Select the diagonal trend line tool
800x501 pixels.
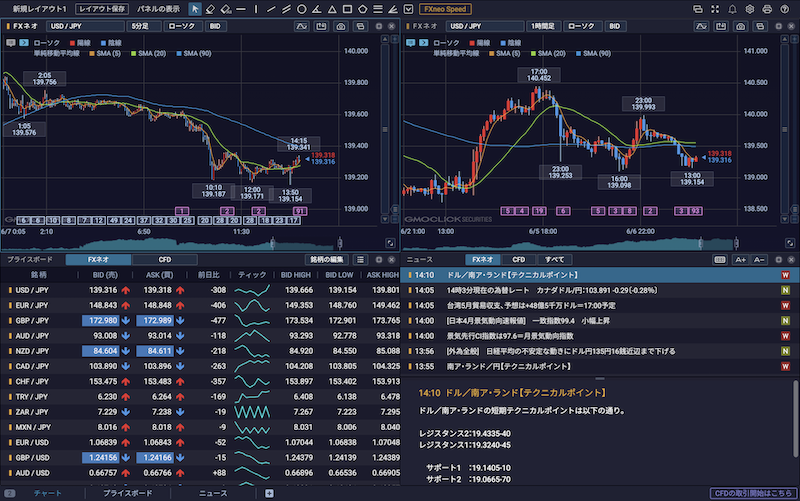pos(271,9)
